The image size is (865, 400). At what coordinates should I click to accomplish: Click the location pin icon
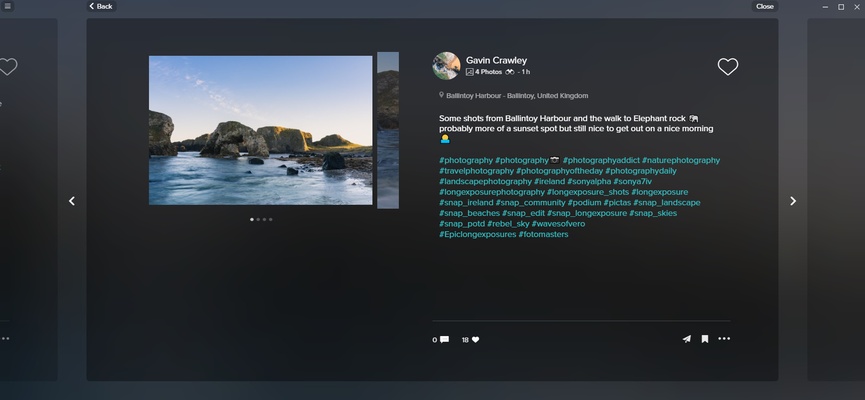tap(441, 95)
